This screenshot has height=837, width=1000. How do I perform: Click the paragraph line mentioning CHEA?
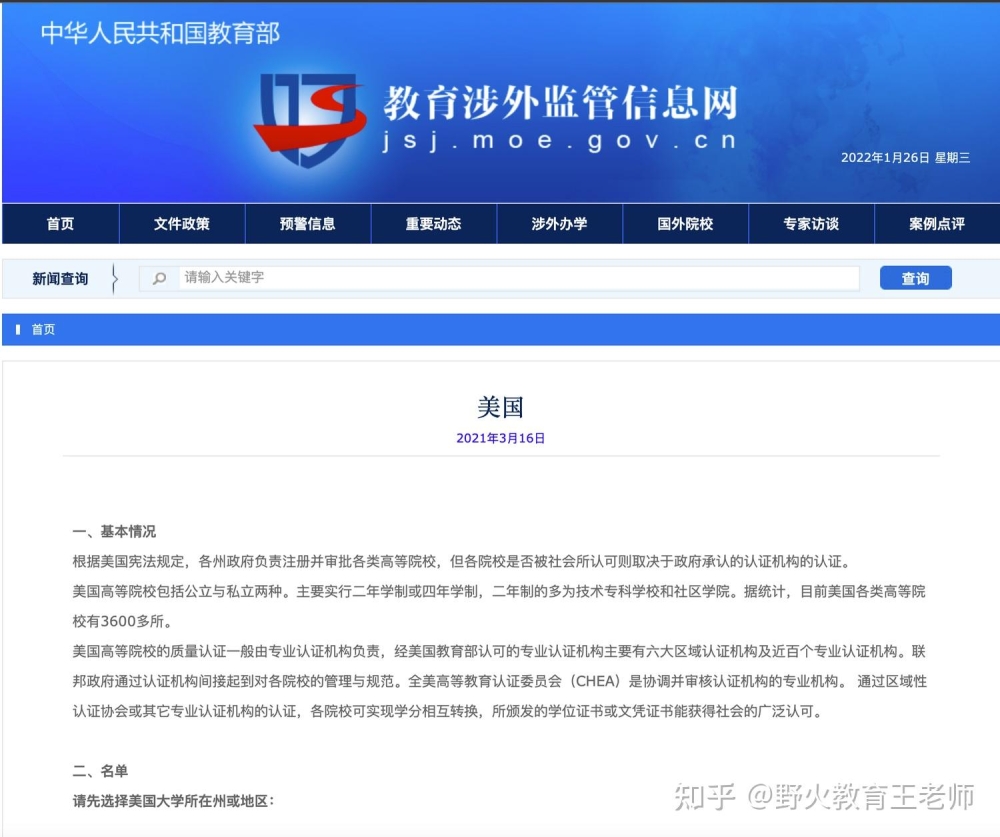[499, 681]
